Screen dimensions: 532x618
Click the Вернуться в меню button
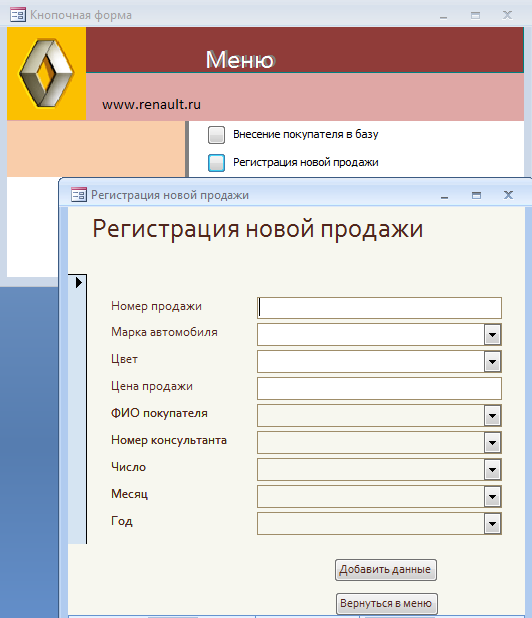[386, 603]
